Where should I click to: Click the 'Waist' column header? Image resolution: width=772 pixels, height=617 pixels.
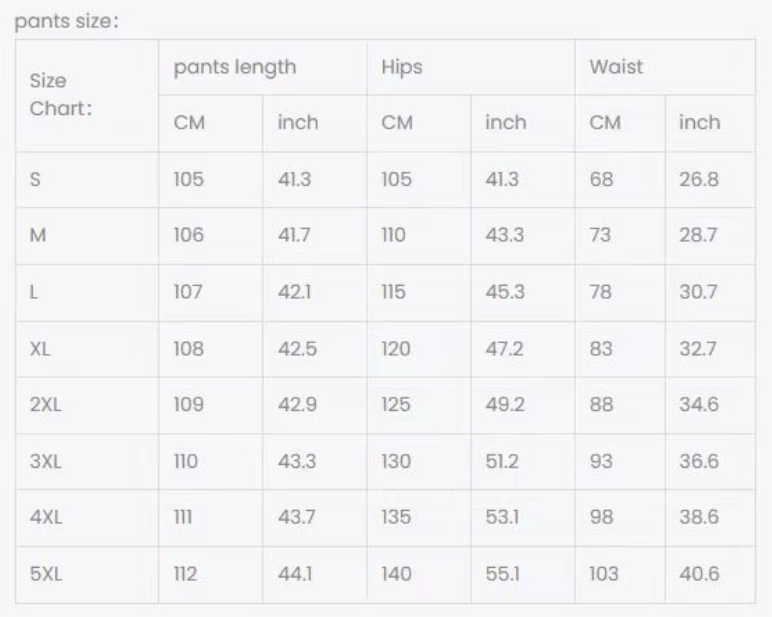click(x=665, y=67)
